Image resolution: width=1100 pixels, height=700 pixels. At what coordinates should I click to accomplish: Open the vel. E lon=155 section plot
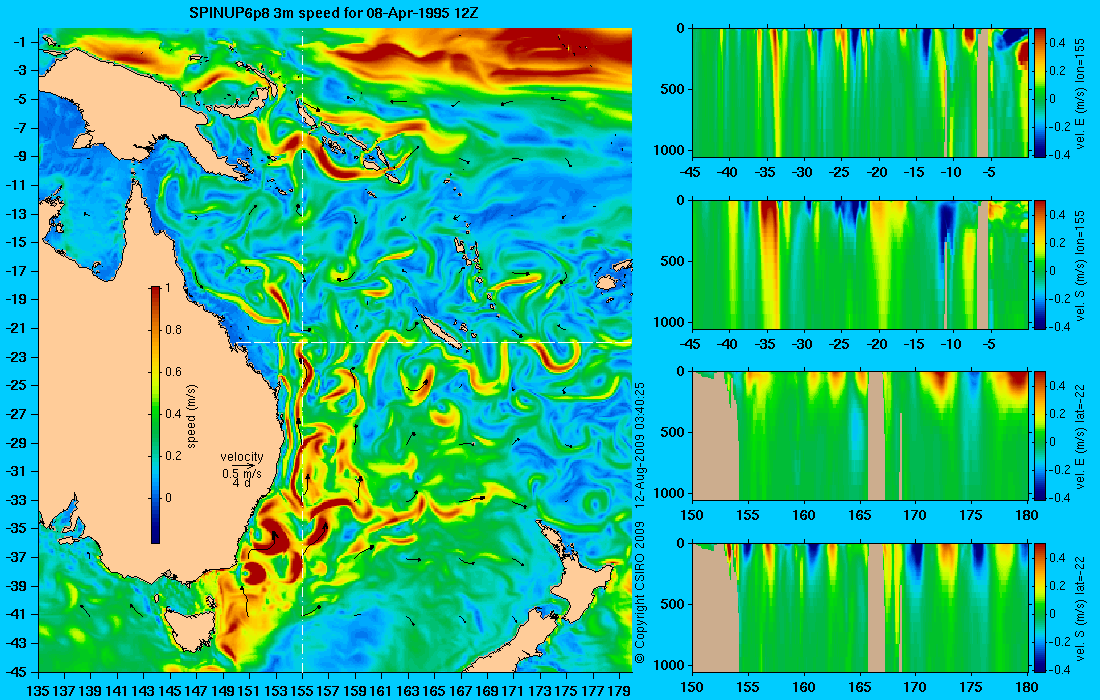[860, 93]
